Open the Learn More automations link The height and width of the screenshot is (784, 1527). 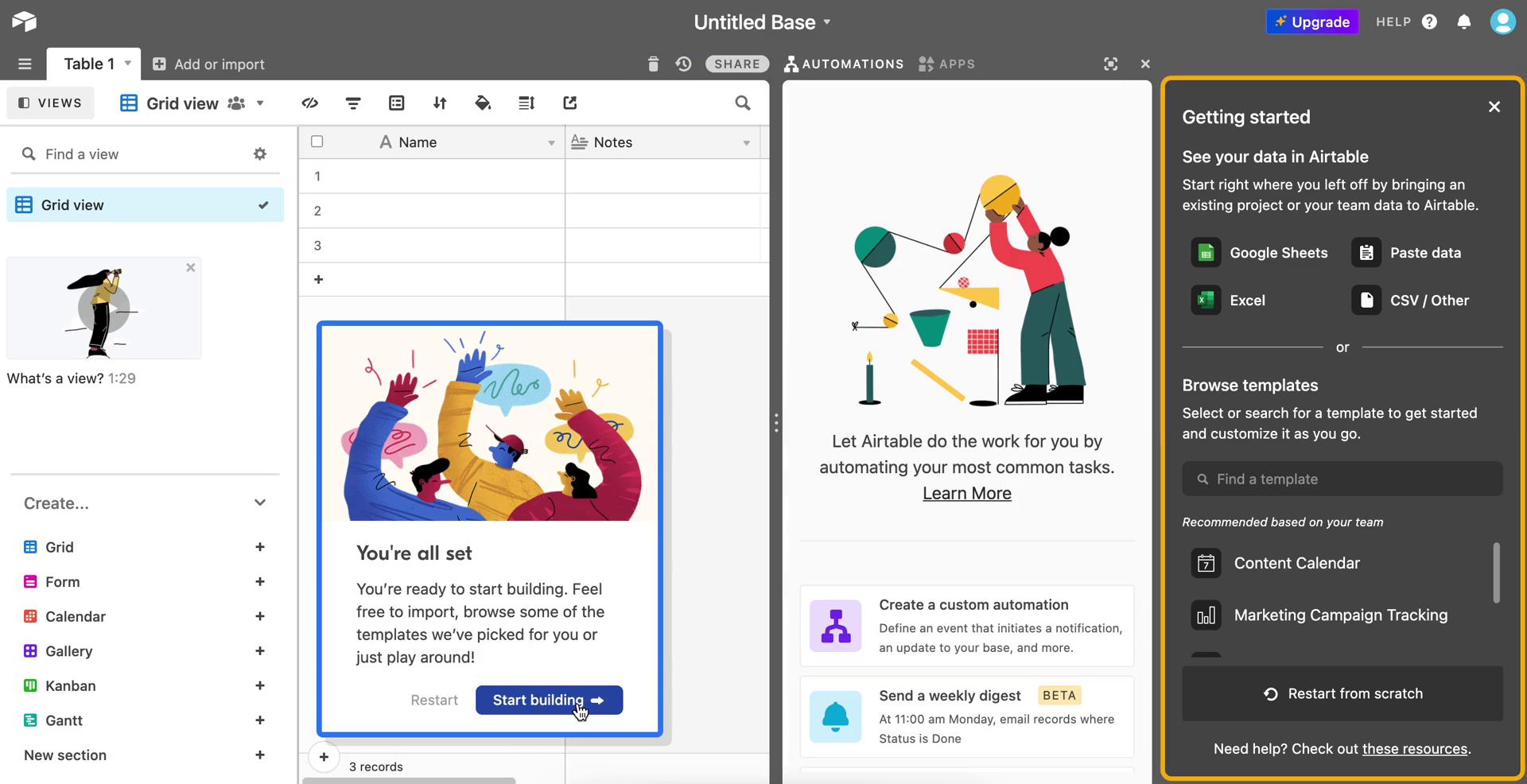pos(967,493)
